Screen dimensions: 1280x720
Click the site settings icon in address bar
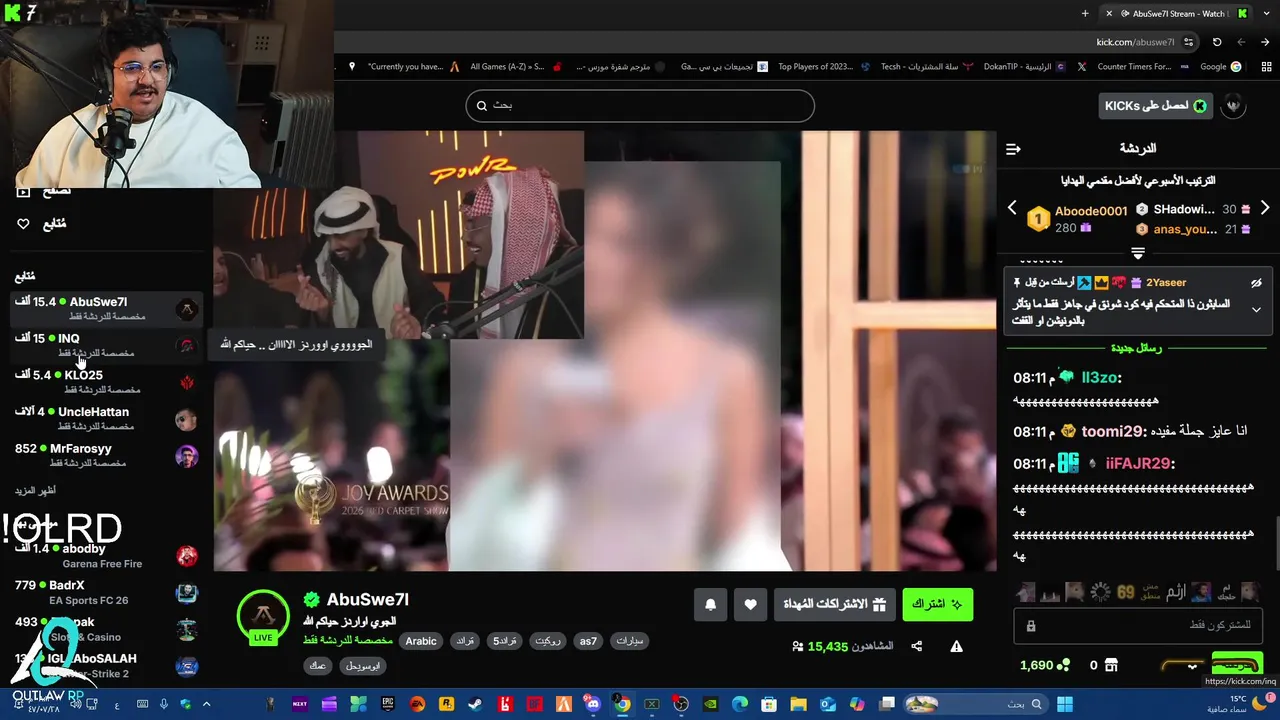(x=1188, y=42)
